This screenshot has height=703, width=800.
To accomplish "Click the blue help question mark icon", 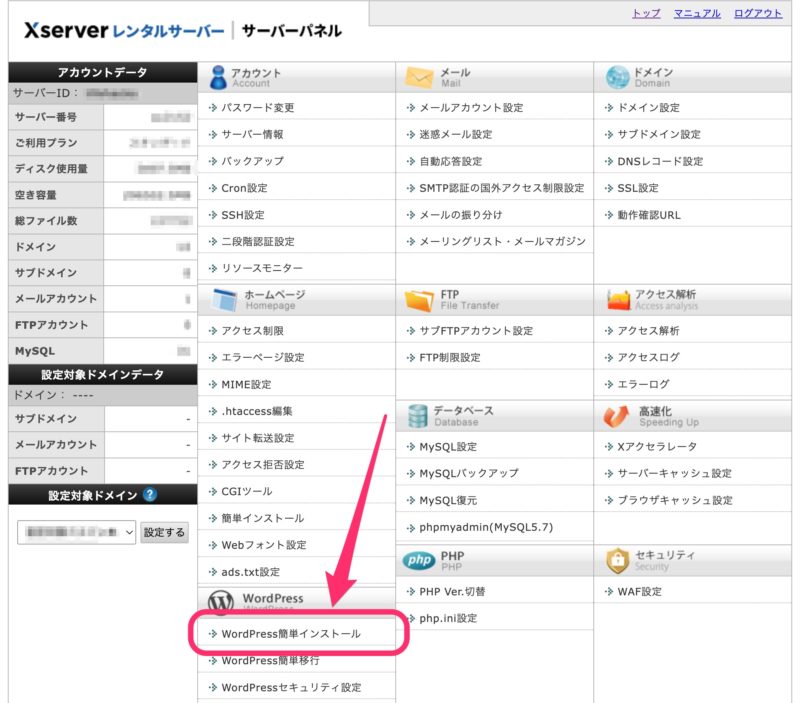I will pos(149,494).
